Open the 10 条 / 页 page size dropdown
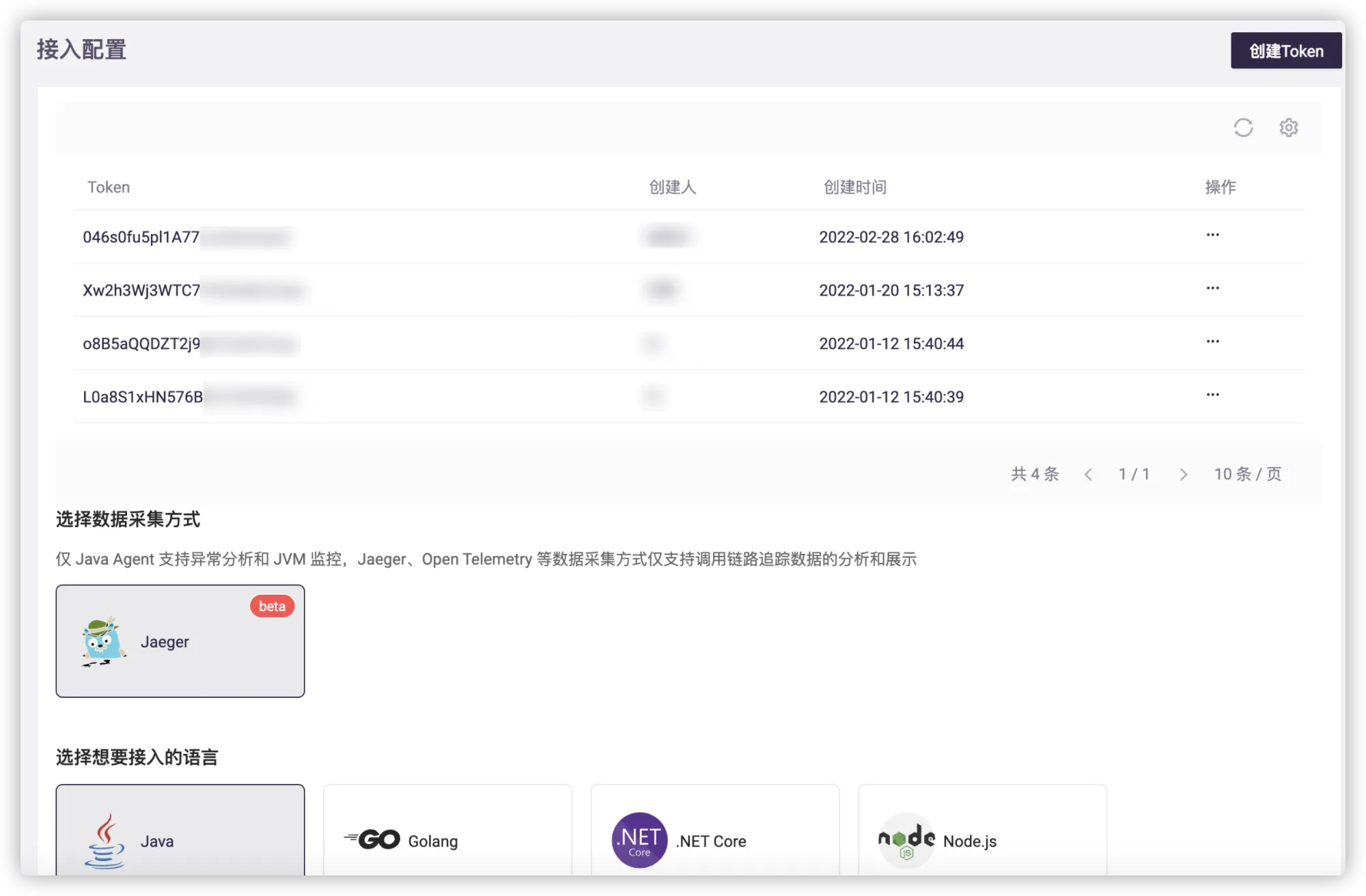 1247,474
